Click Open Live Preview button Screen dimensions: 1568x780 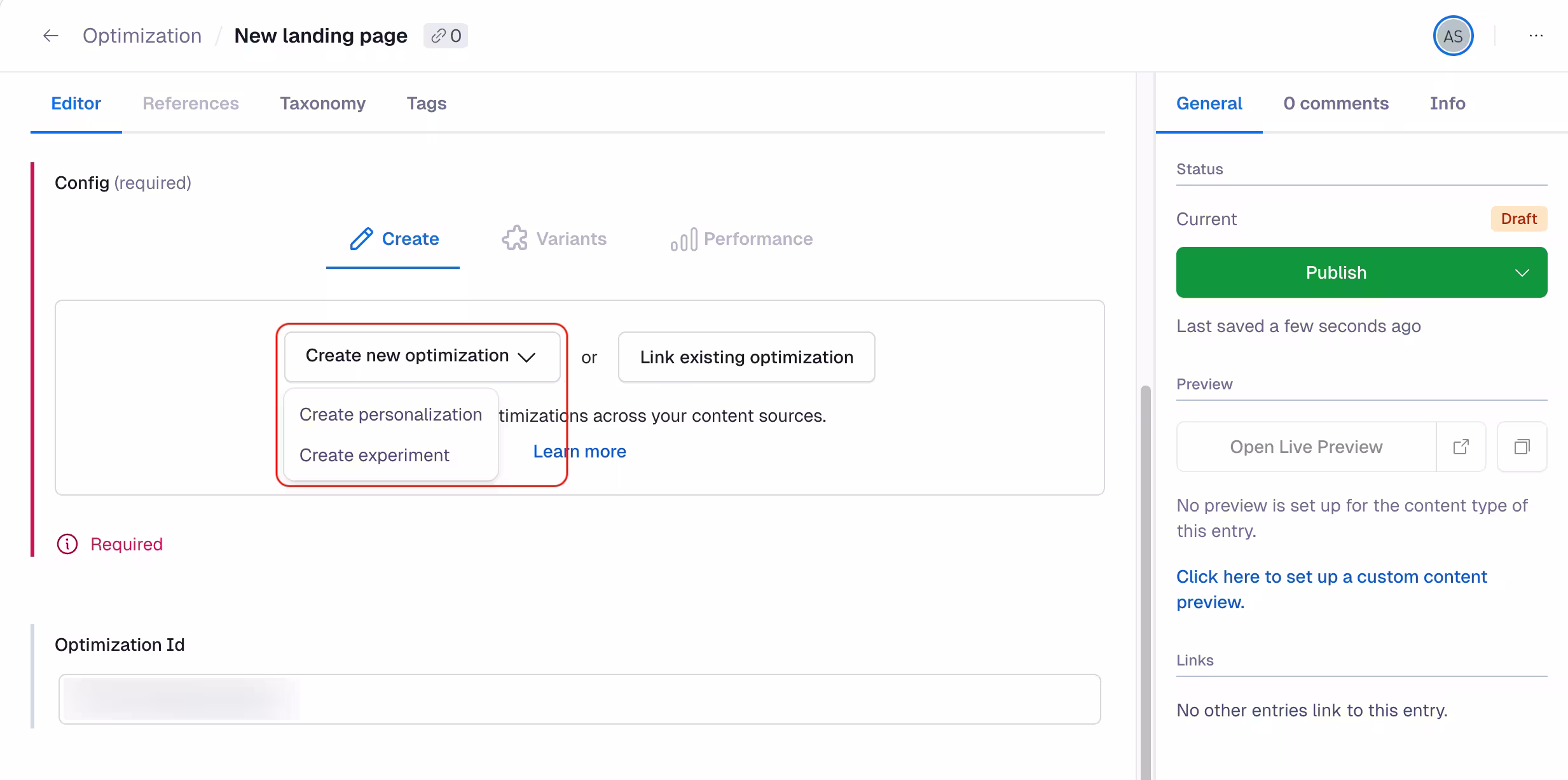[1306, 447]
